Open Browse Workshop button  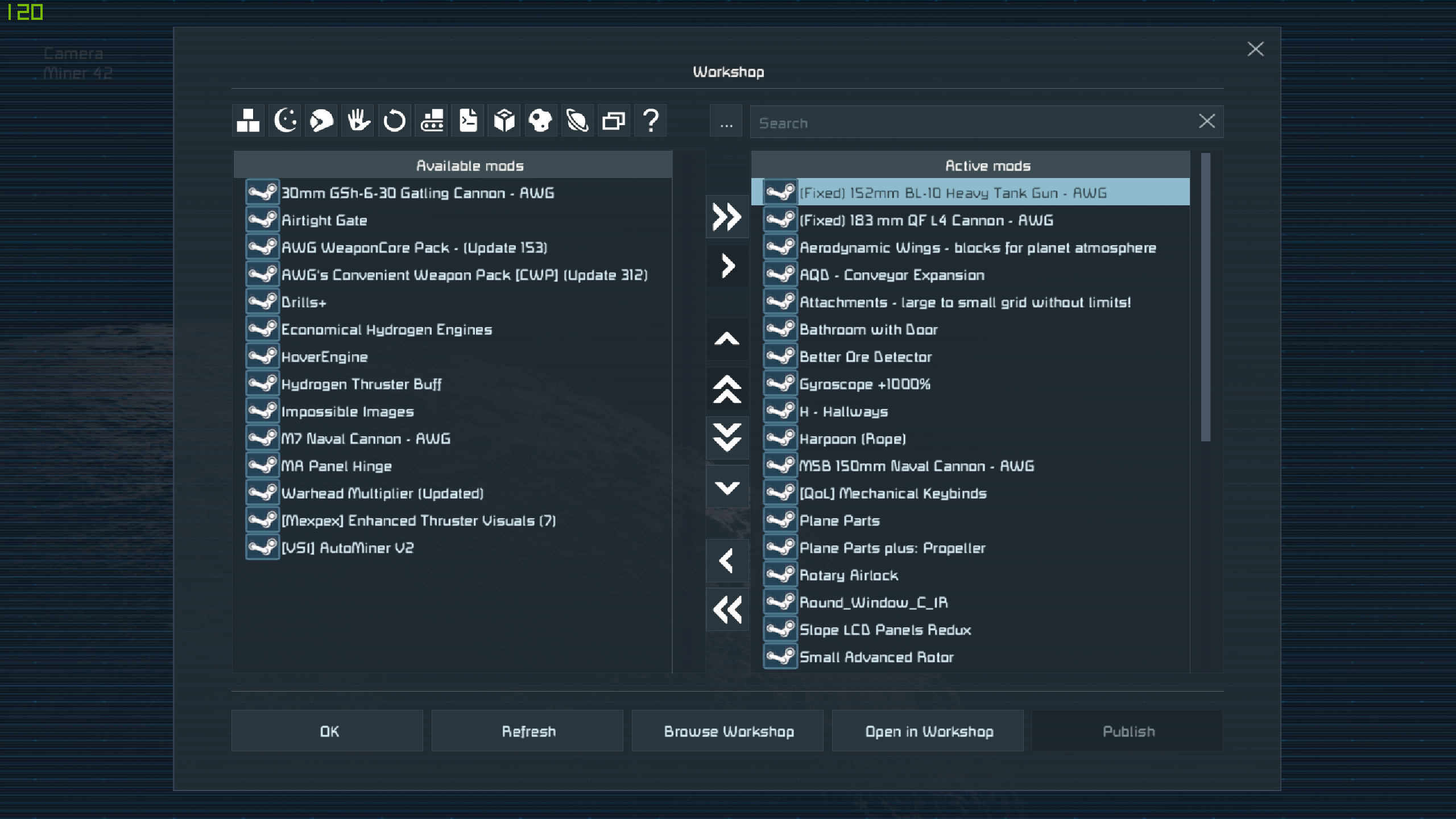[729, 731]
